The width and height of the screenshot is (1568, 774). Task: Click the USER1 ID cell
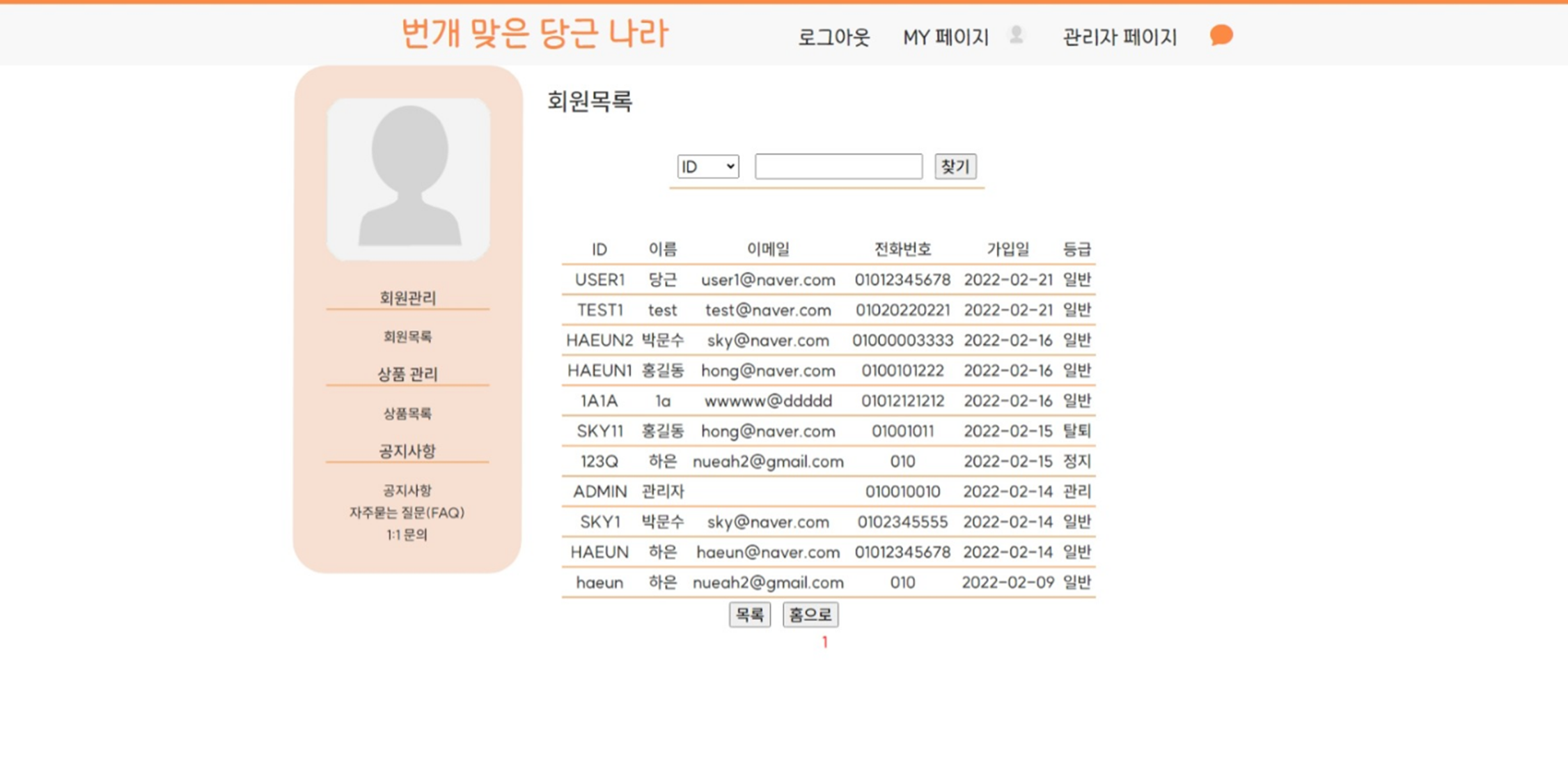[x=599, y=280]
